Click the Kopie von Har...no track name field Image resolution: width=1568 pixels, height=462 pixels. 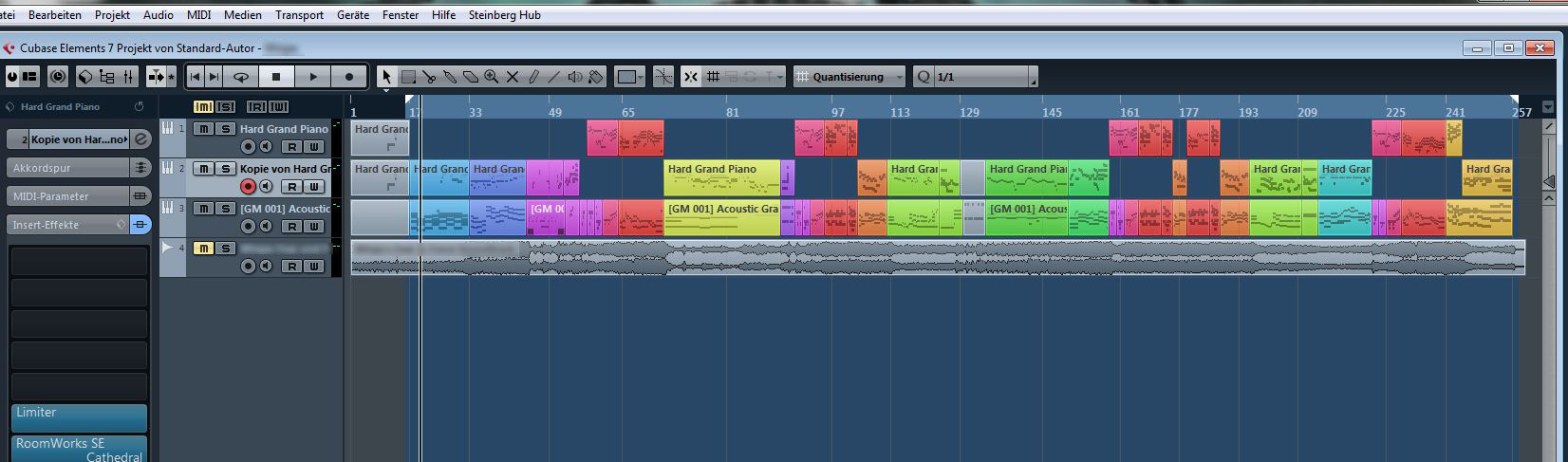pos(79,139)
